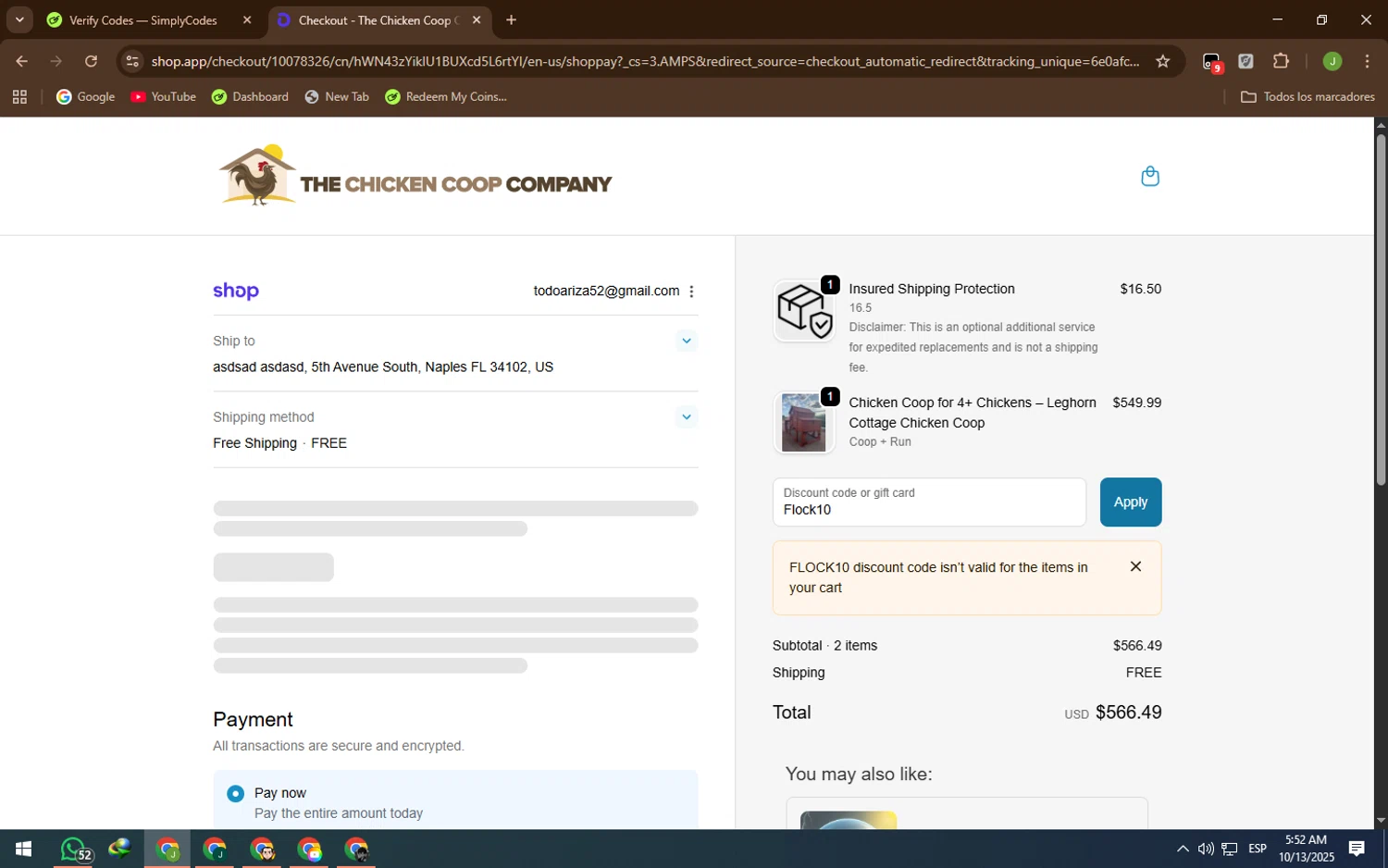1388x868 pixels.
Task: Open the apps grid in bookmarks bar
Action: point(20,97)
